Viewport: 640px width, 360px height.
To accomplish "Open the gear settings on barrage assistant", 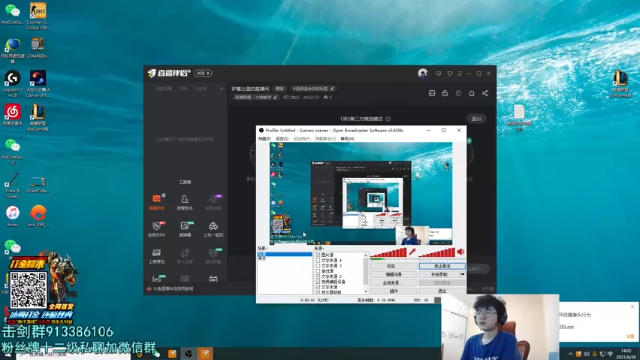I will pos(164,196).
